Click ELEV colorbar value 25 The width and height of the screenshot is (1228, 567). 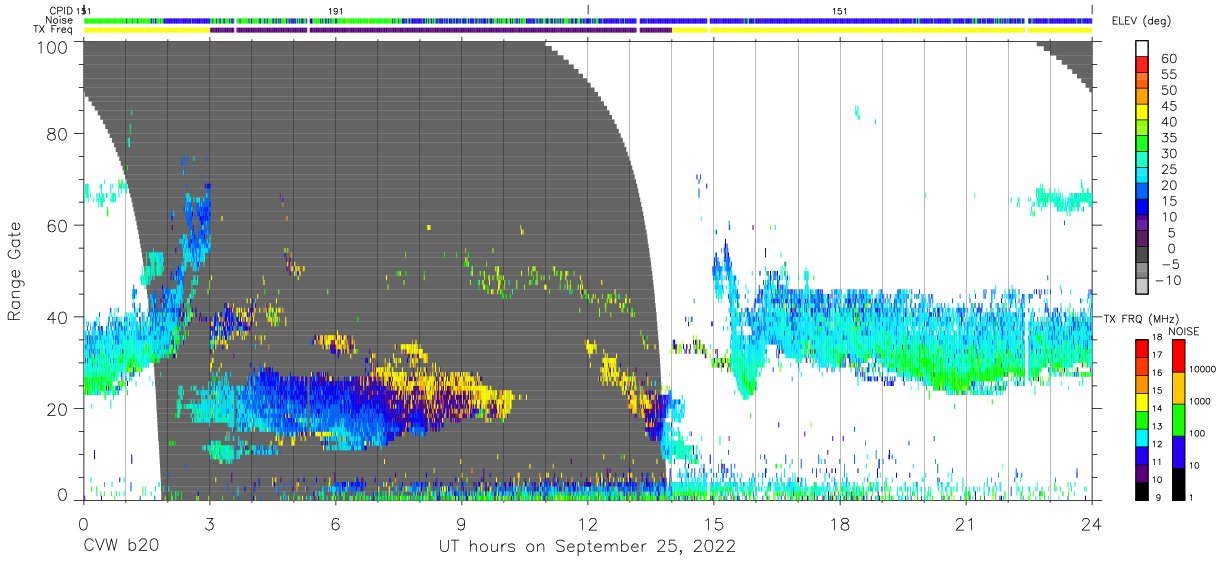point(1168,170)
